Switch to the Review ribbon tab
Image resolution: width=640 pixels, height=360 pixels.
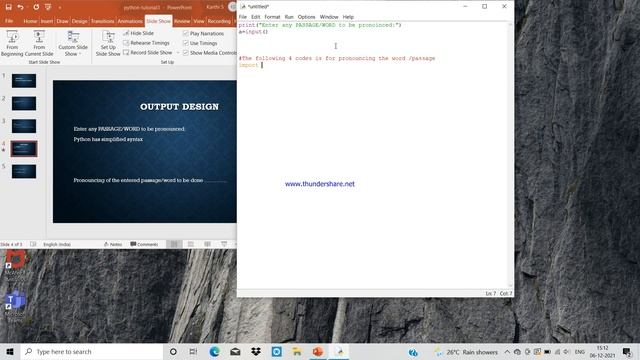[182, 21]
